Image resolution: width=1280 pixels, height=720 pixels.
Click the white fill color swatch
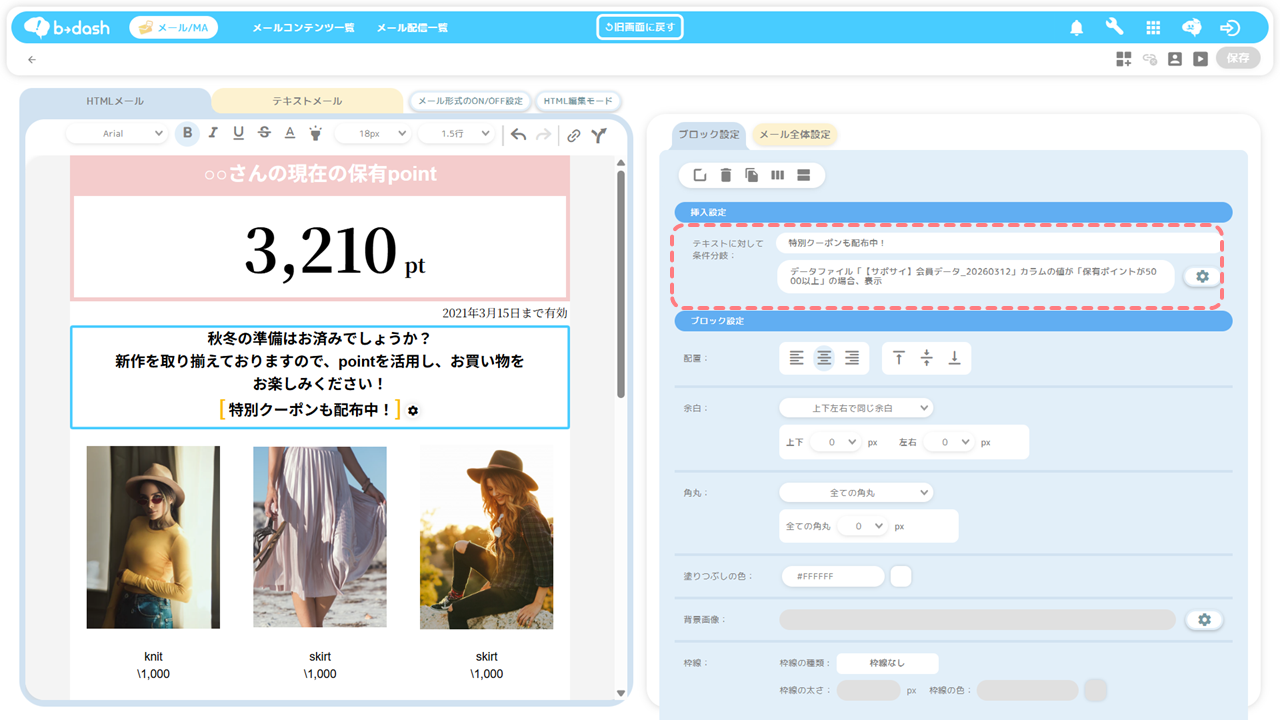(900, 577)
